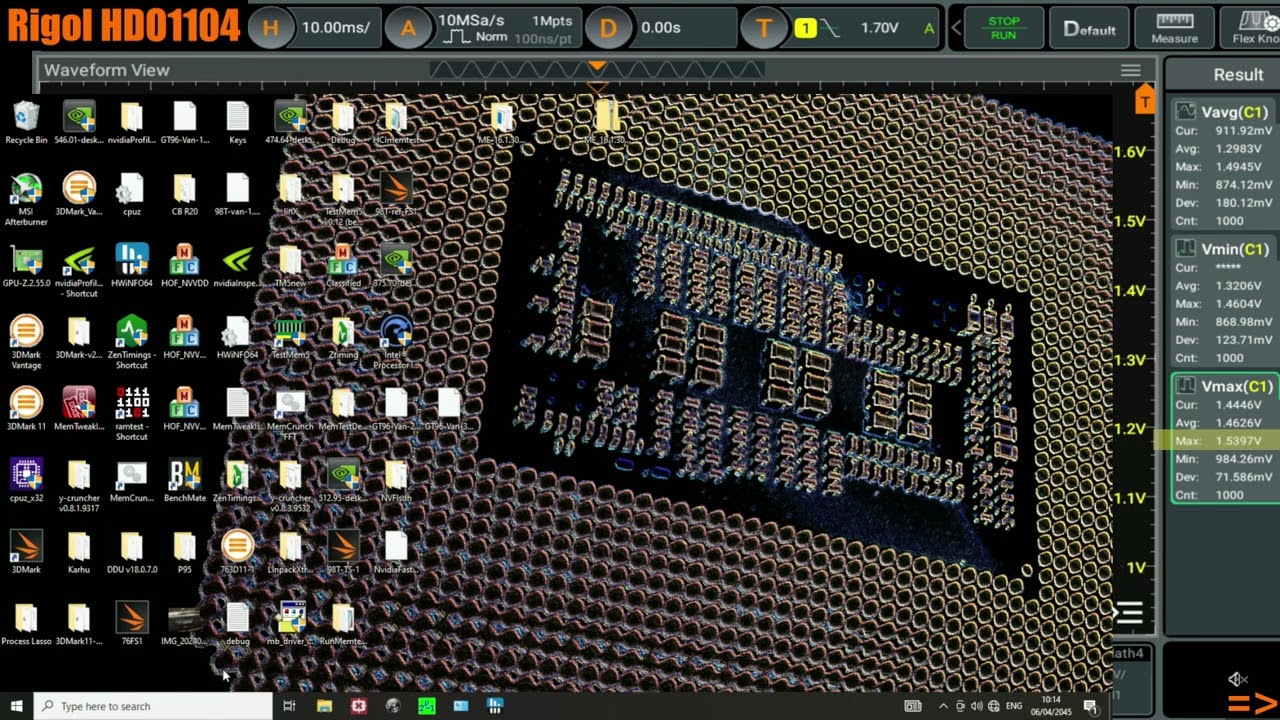
Task: Tap the STOP RUN button
Action: tap(1003, 28)
